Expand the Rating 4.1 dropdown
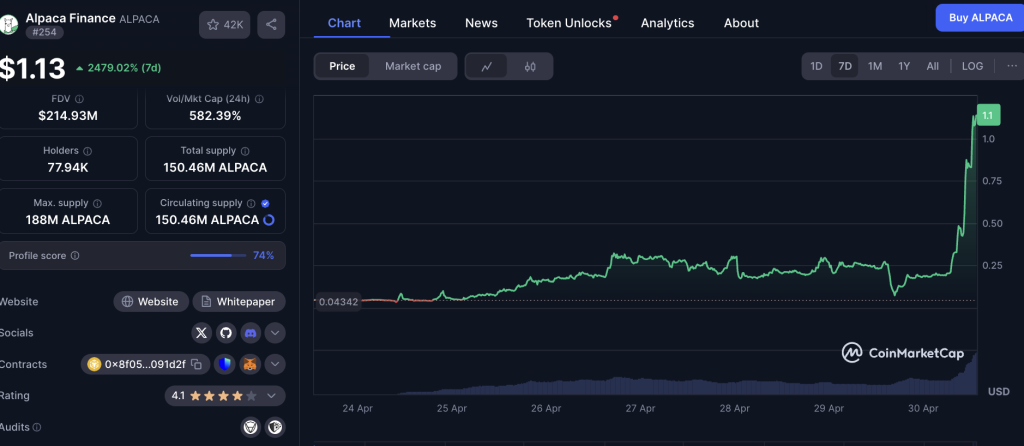Viewport: 1024px width, 446px height. point(225,396)
